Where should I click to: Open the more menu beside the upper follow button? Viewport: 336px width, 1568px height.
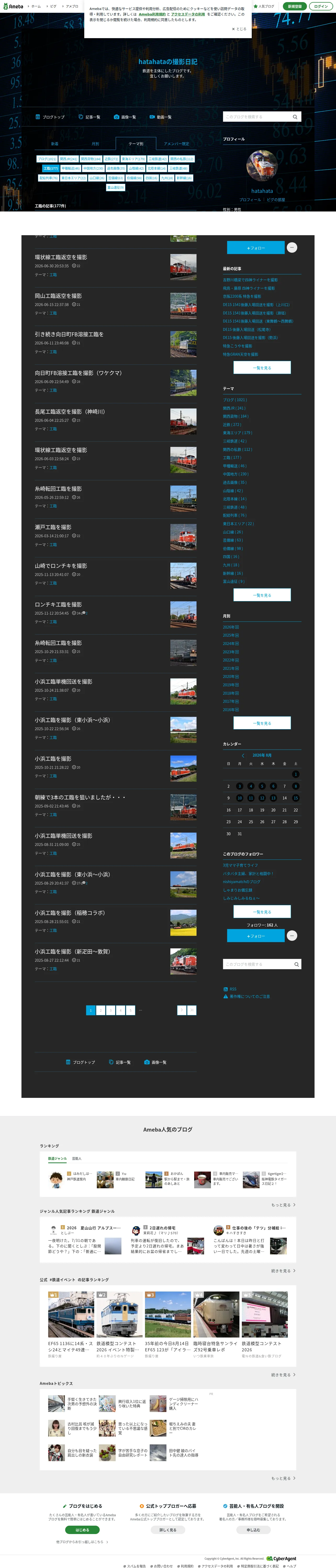coord(292,247)
